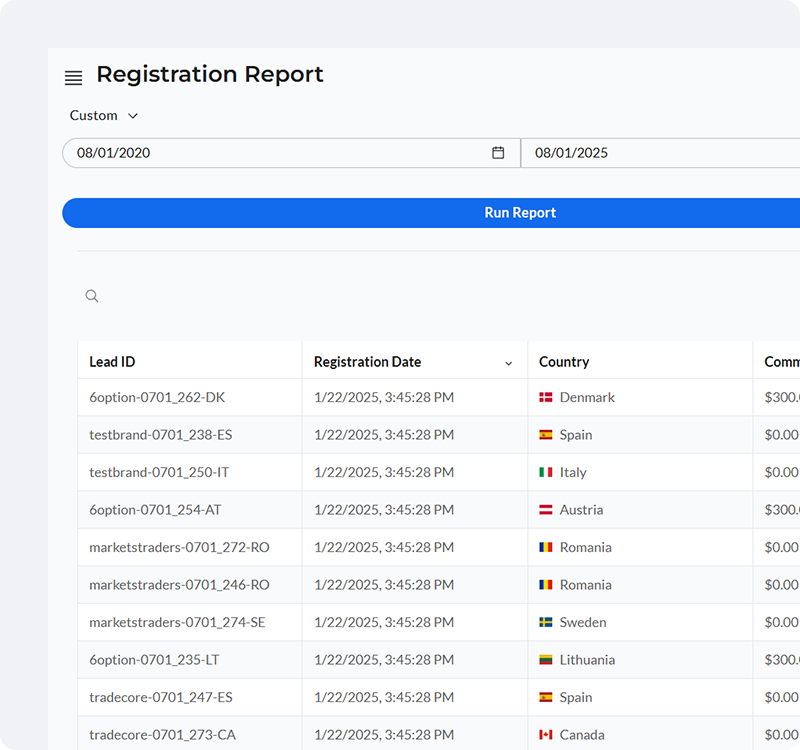Select lead testbrand-0701_250-IT
800x750 pixels.
tap(159, 472)
